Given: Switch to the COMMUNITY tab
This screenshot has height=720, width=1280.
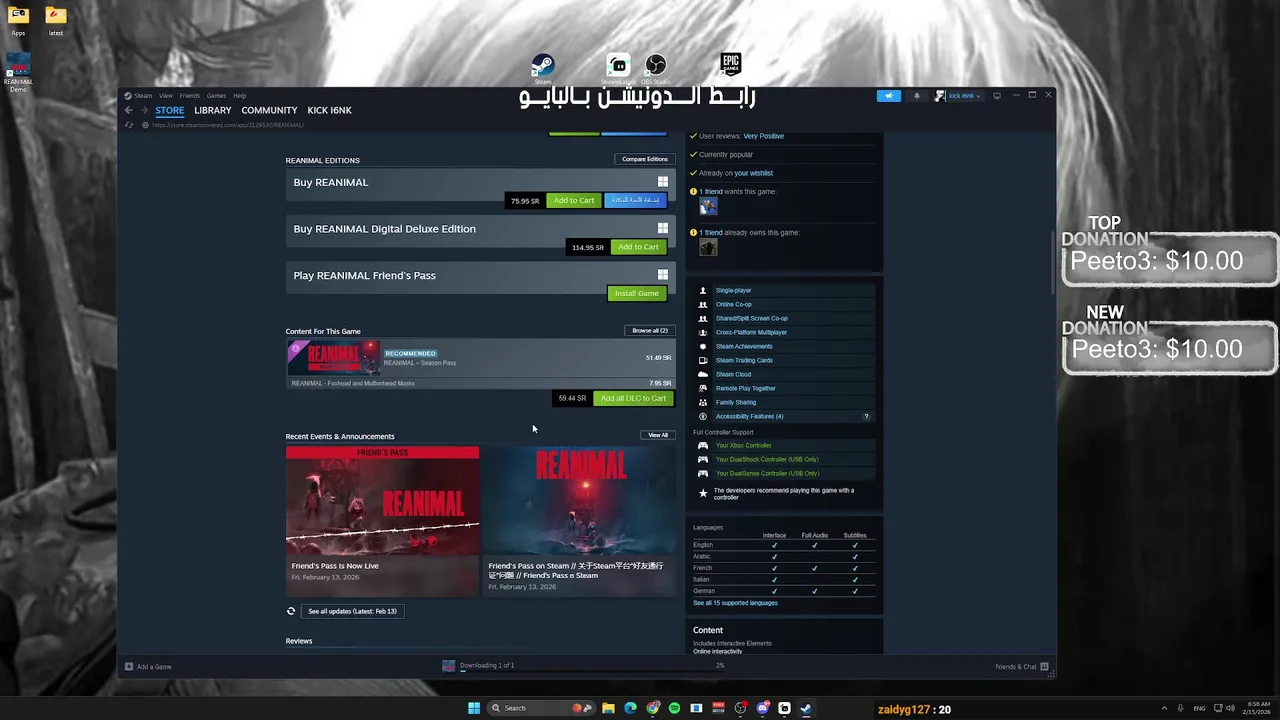Looking at the screenshot, I should (x=269, y=110).
